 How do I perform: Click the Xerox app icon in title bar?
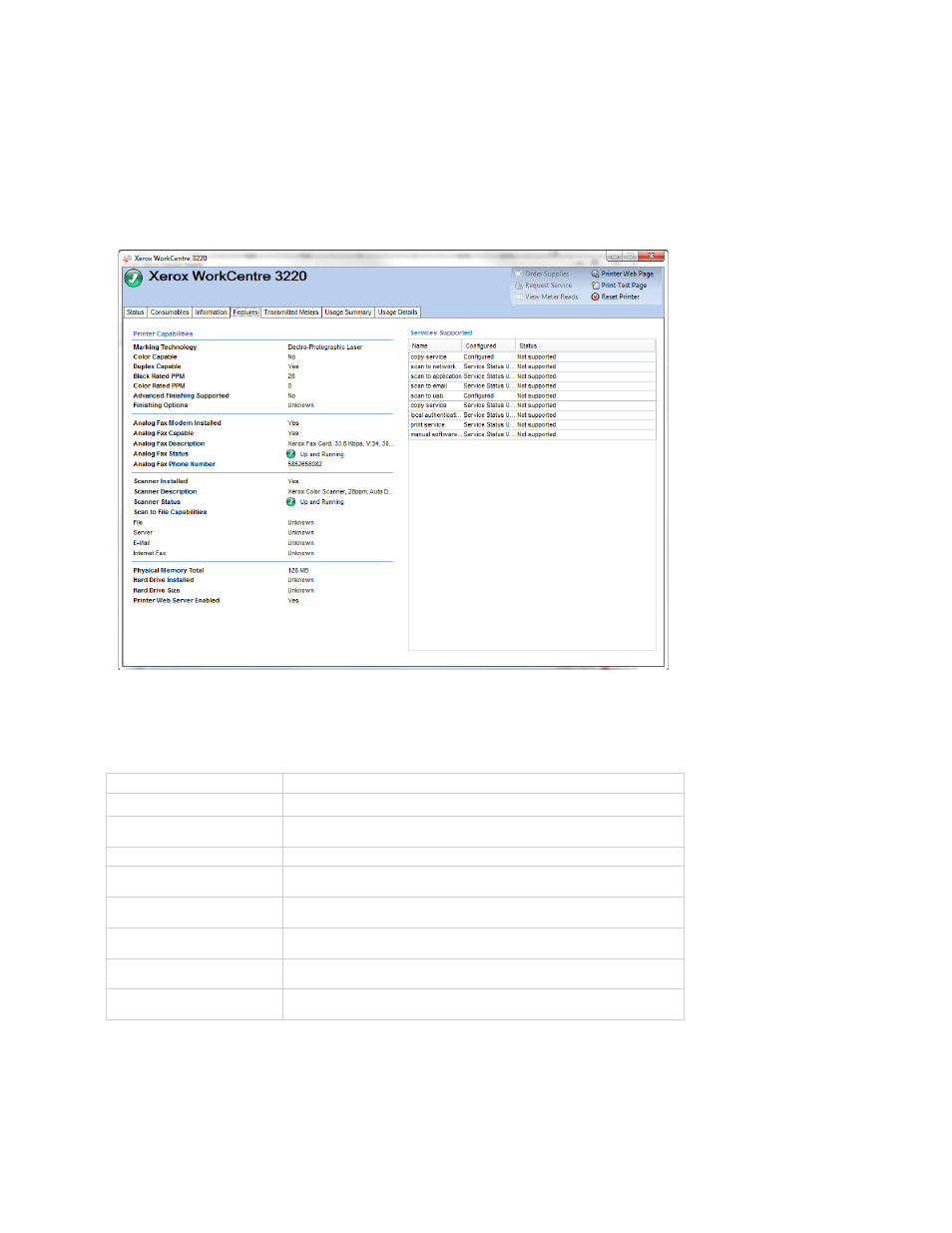(127, 259)
